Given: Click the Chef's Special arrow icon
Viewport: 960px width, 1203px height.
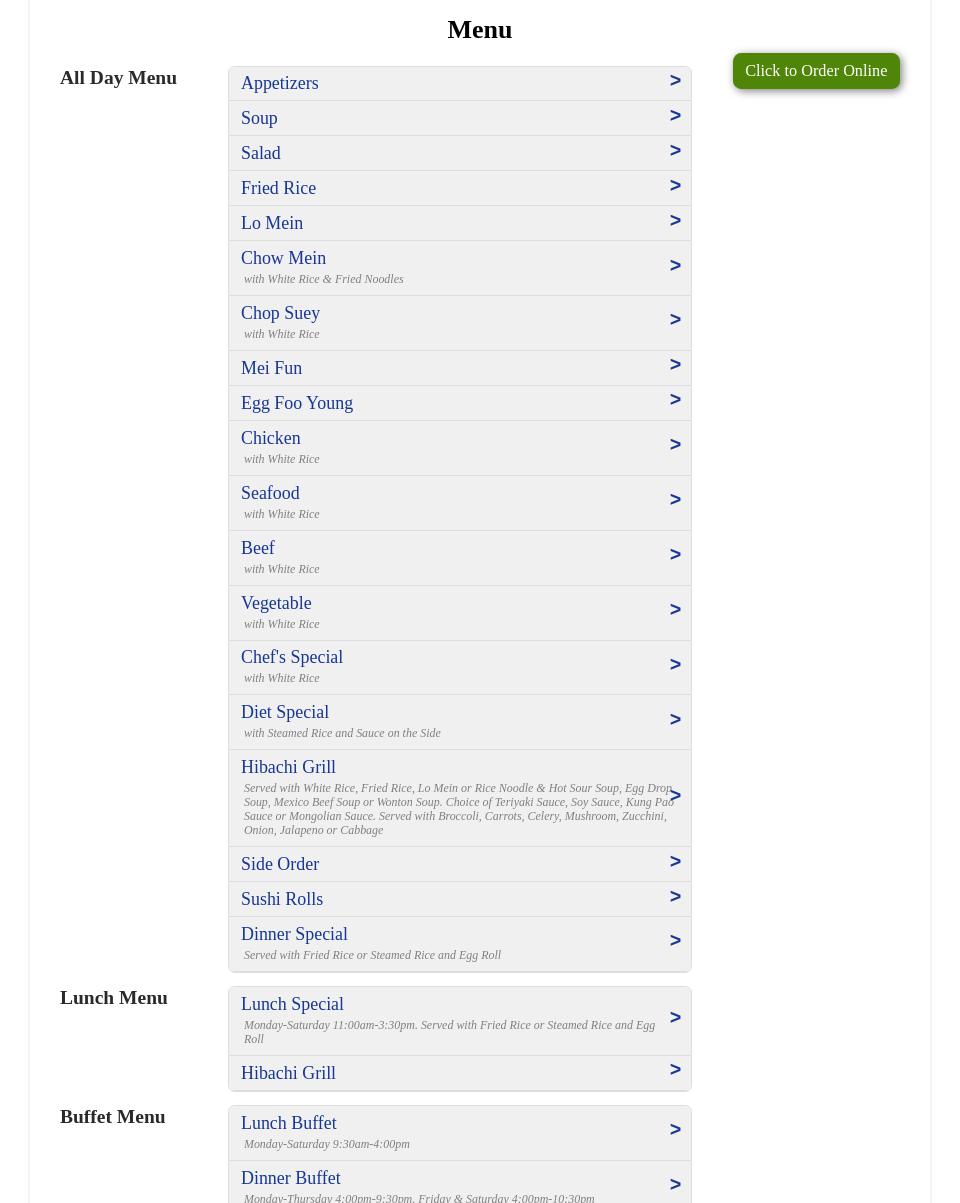Looking at the screenshot, I should coord(675,665).
